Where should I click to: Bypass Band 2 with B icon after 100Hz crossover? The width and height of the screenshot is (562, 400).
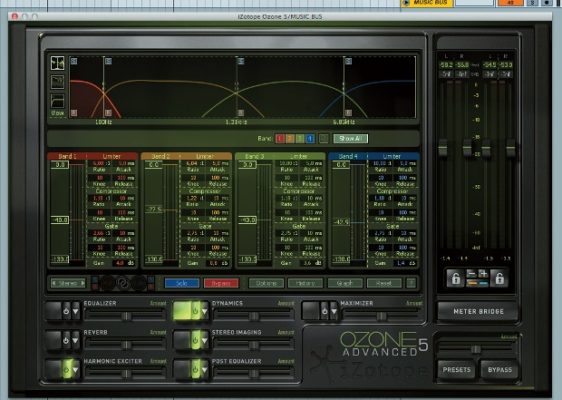(108, 113)
